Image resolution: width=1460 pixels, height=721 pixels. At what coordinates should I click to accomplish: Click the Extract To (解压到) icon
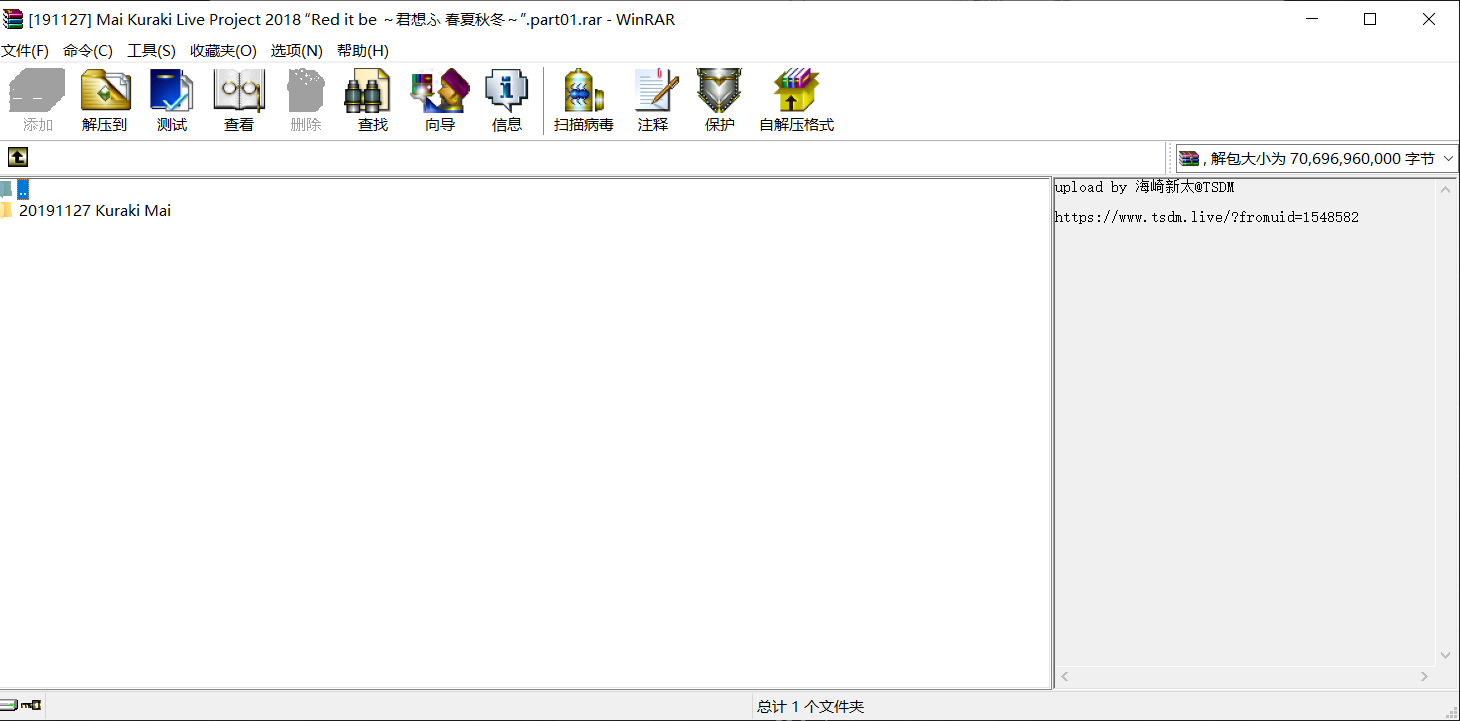tap(105, 100)
